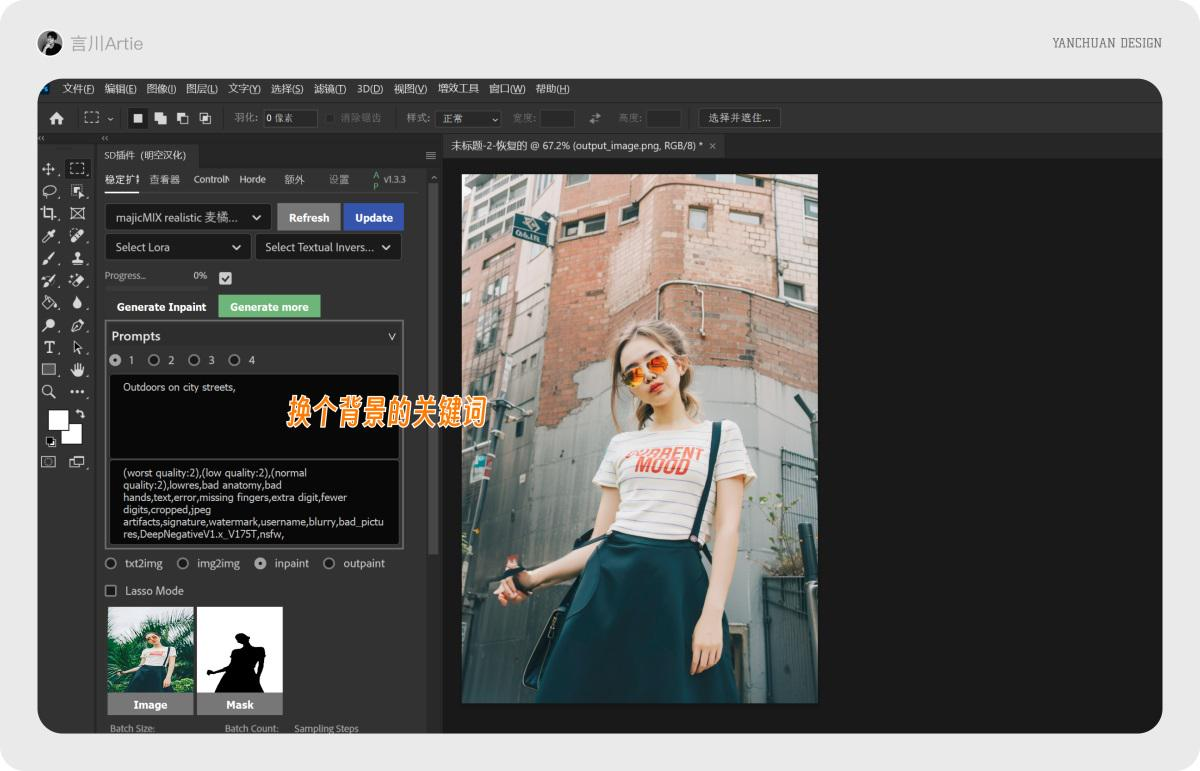Open the 滤镜 menu
Viewport: 1200px width, 771px height.
(x=330, y=89)
